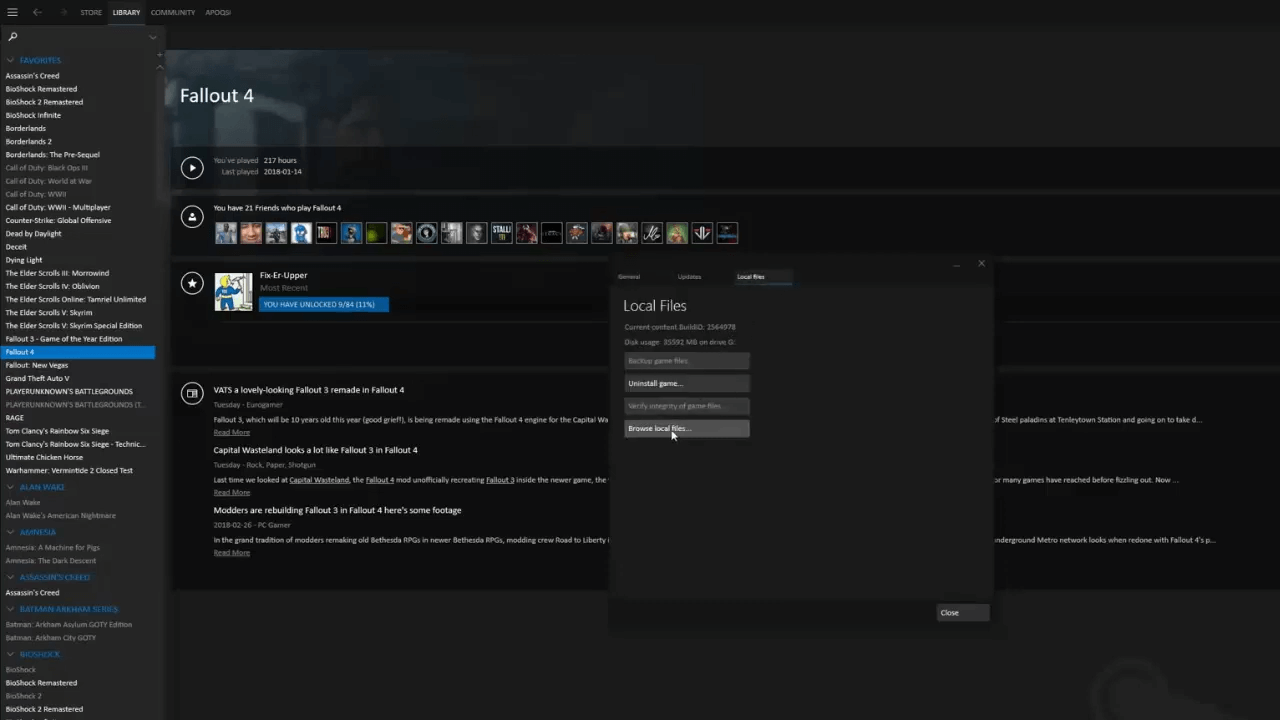Open the first friend avatar
The image size is (1280, 720).
226,233
